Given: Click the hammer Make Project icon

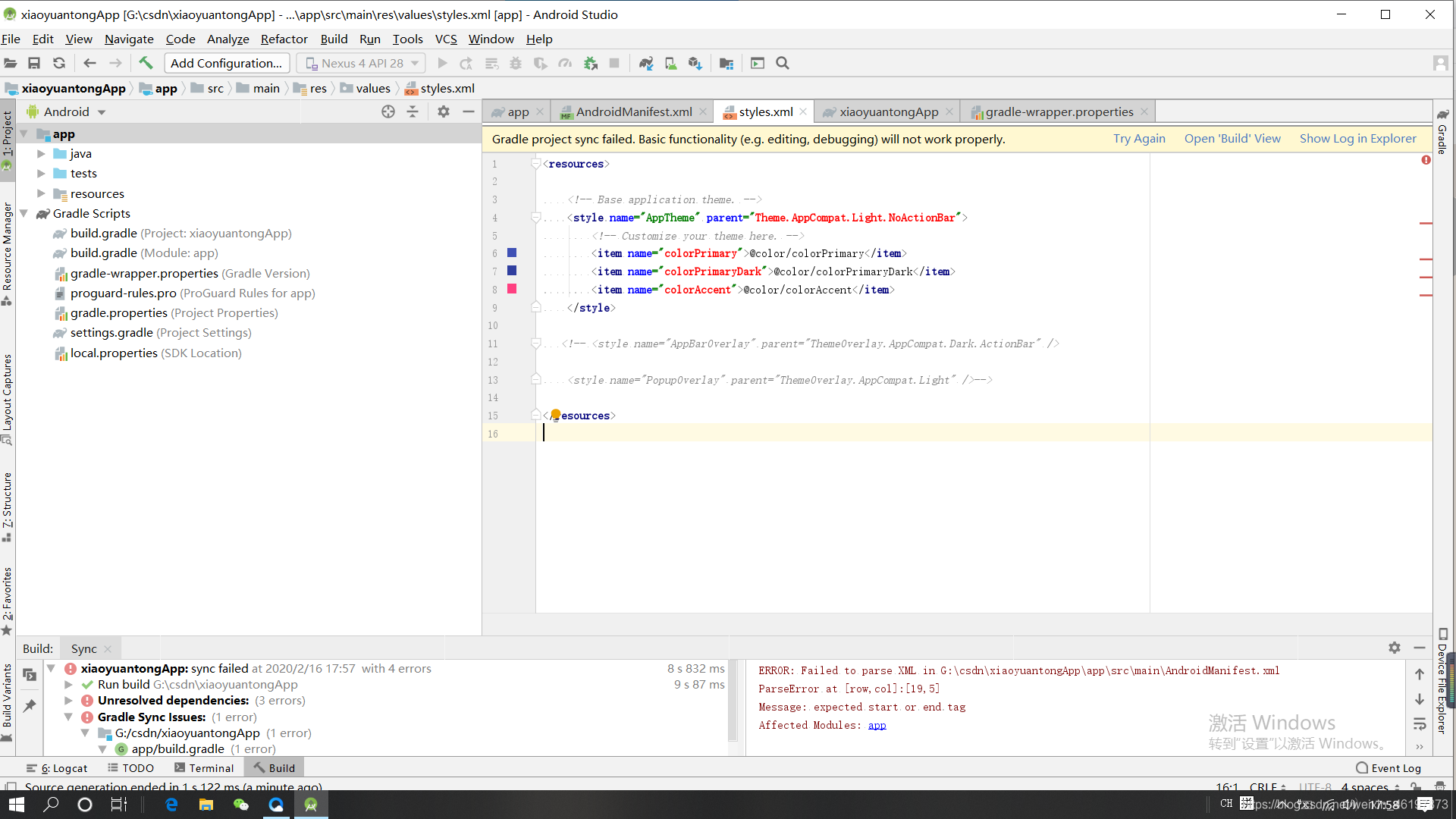Looking at the screenshot, I should [x=146, y=63].
